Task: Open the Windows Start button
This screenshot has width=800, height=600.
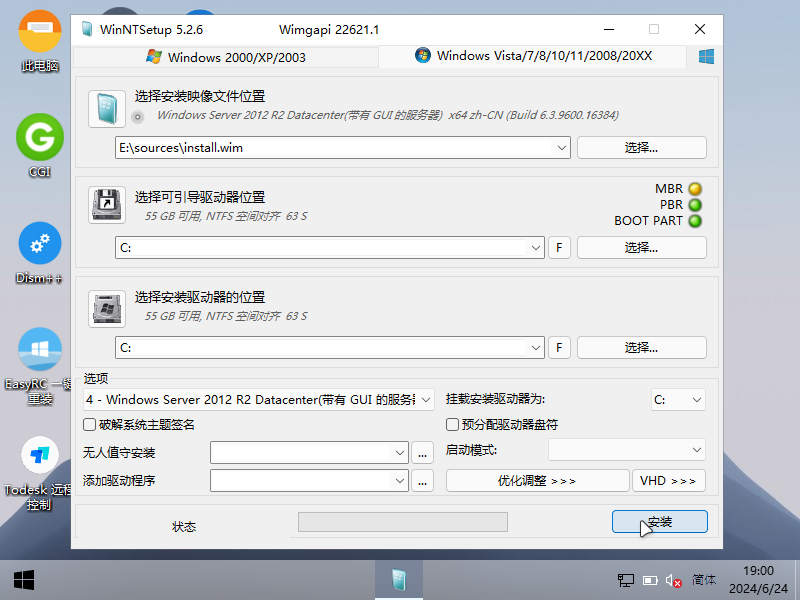Action: [x=23, y=580]
